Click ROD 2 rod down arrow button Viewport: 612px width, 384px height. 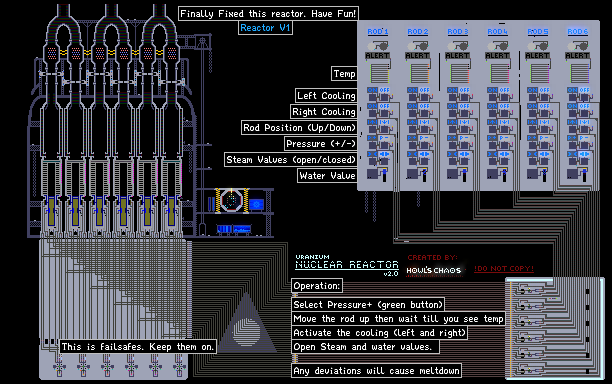tap(424, 122)
